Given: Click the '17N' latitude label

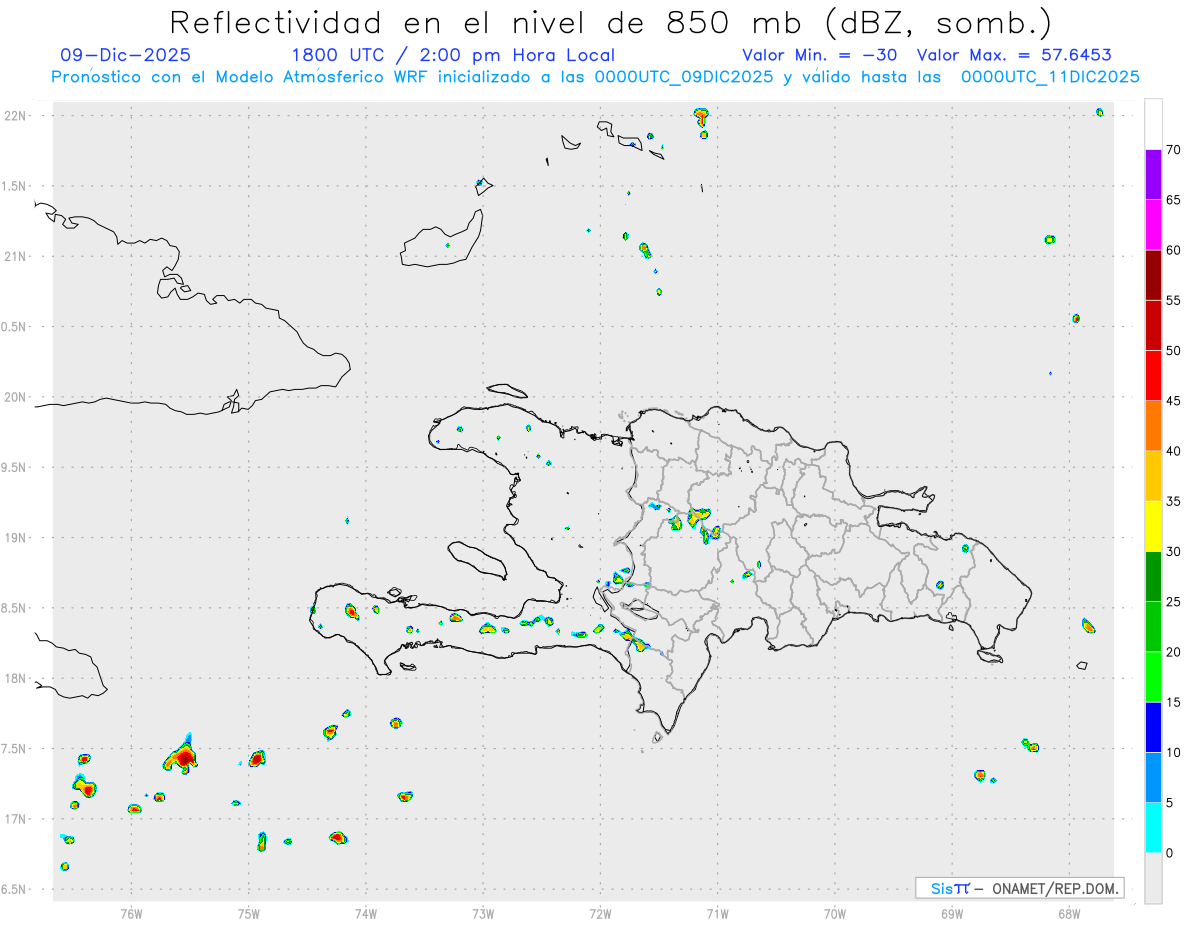Looking at the screenshot, I should pyautogui.click(x=15, y=819).
